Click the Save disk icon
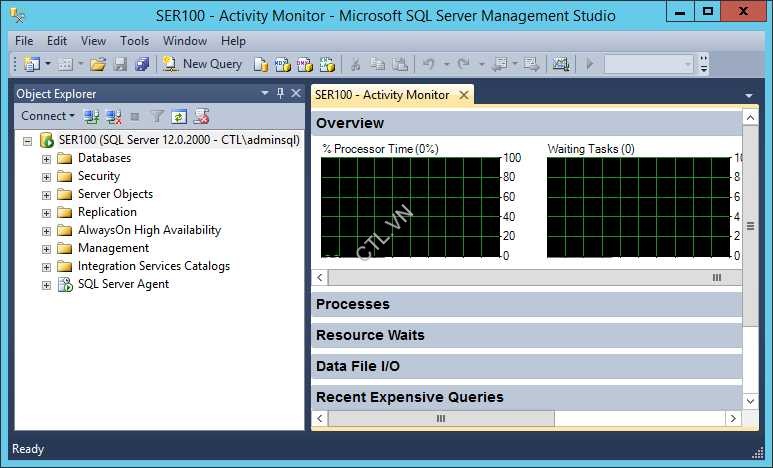This screenshot has height=468, width=773. [x=120, y=64]
